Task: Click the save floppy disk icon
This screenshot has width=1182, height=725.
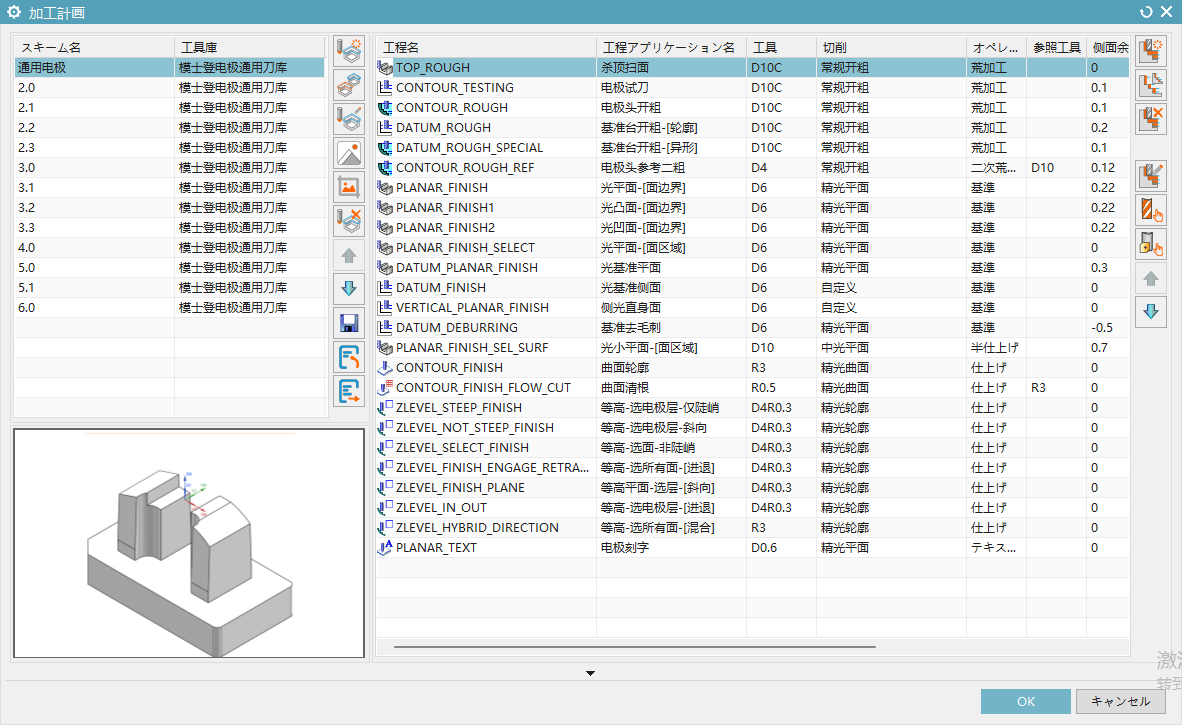Action: coord(349,323)
